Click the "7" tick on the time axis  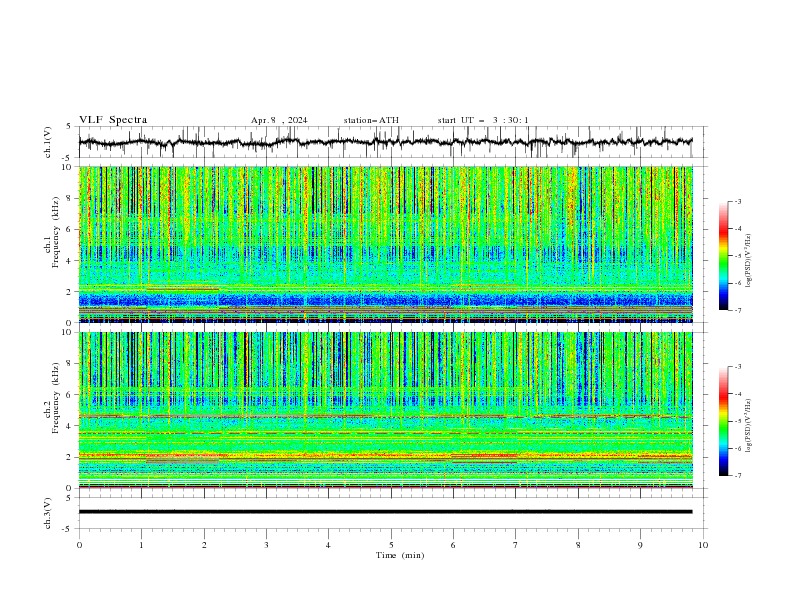(x=516, y=545)
